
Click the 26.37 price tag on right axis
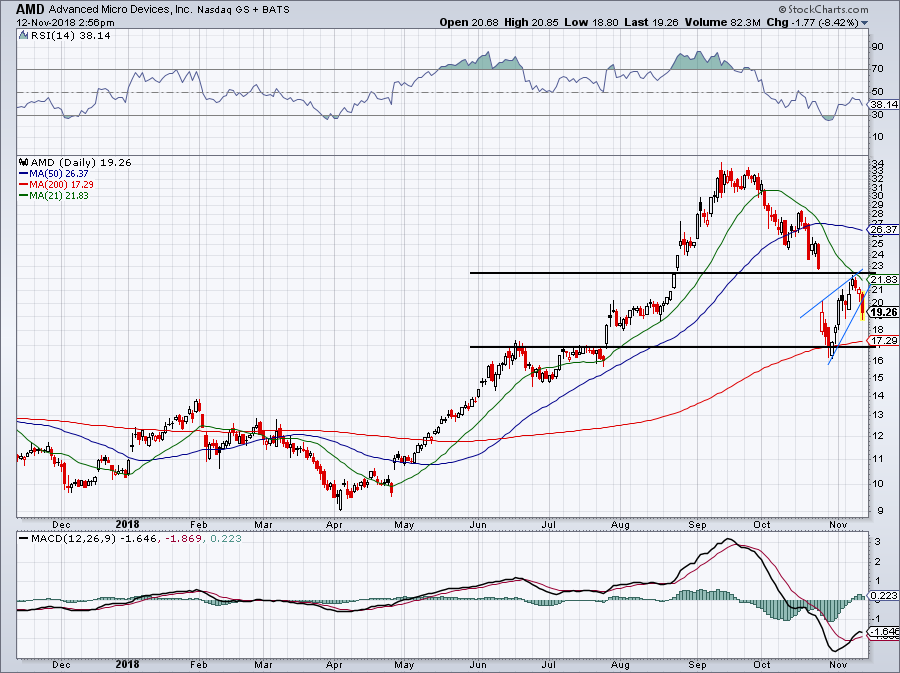click(x=884, y=229)
